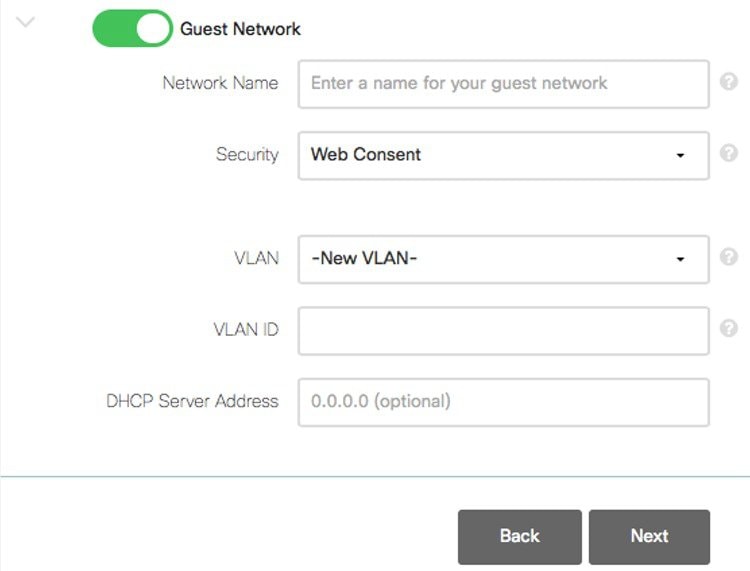Click the VLAN label beside the dropdown
Image resolution: width=750 pixels, height=571 pixels.
click(x=256, y=258)
